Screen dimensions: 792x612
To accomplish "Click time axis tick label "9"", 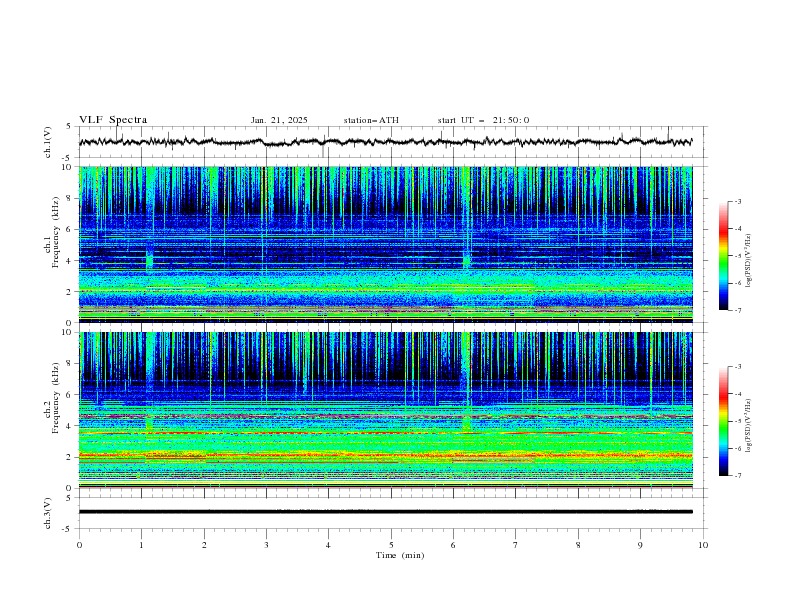I will 640,545.
